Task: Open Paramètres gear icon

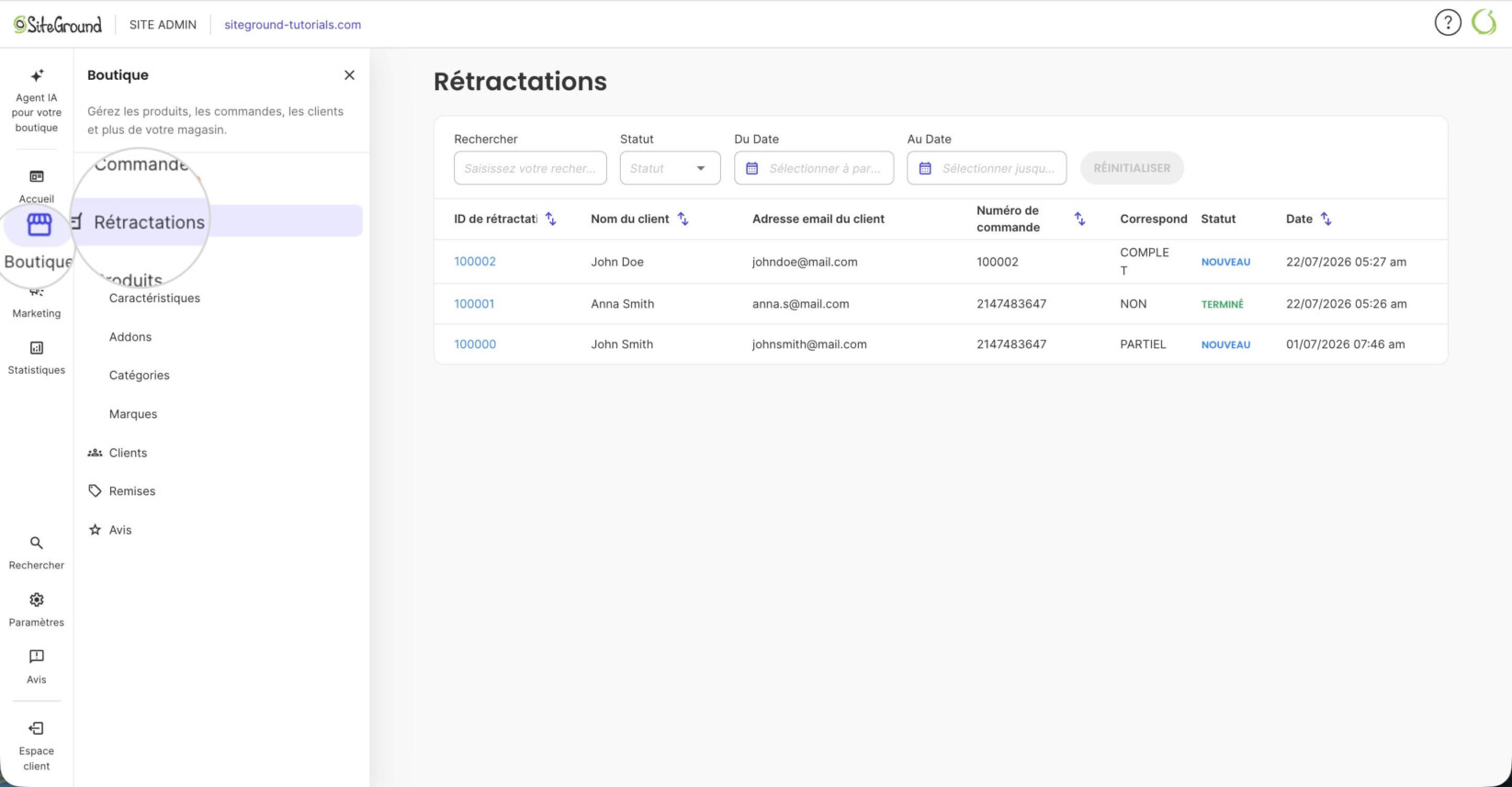Action: point(37,600)
